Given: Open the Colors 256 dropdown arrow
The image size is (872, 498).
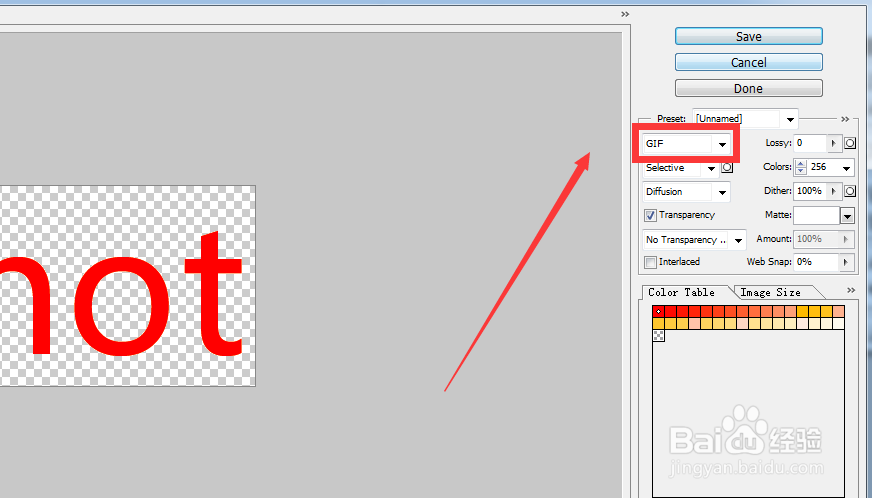Looking at the screenshot, I should [x=846, y=168].
